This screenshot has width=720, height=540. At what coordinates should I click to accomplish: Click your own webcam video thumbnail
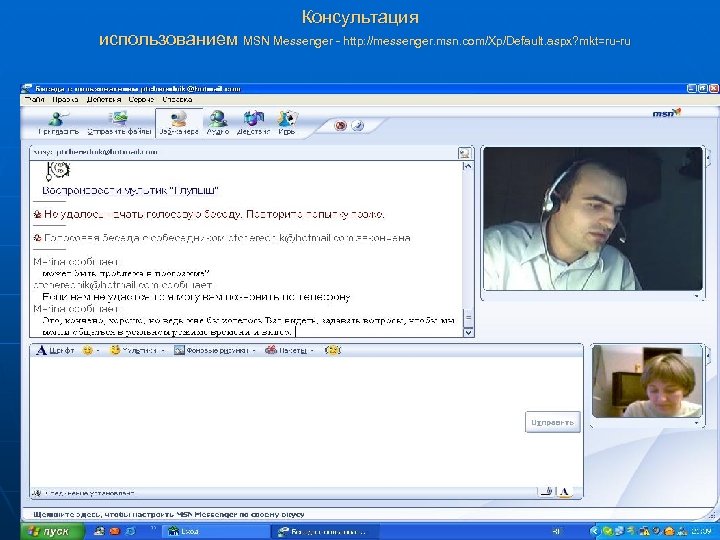(647, 381)
